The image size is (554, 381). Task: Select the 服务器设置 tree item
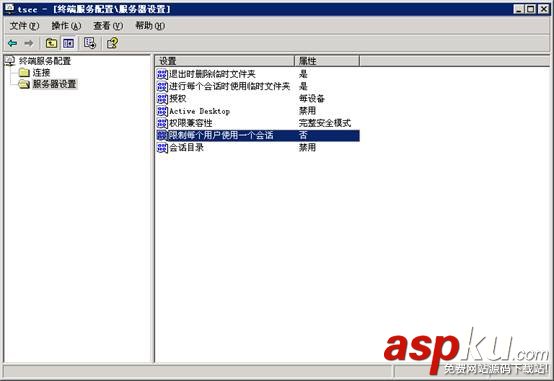pyautogui.click(x=54, y=84)
